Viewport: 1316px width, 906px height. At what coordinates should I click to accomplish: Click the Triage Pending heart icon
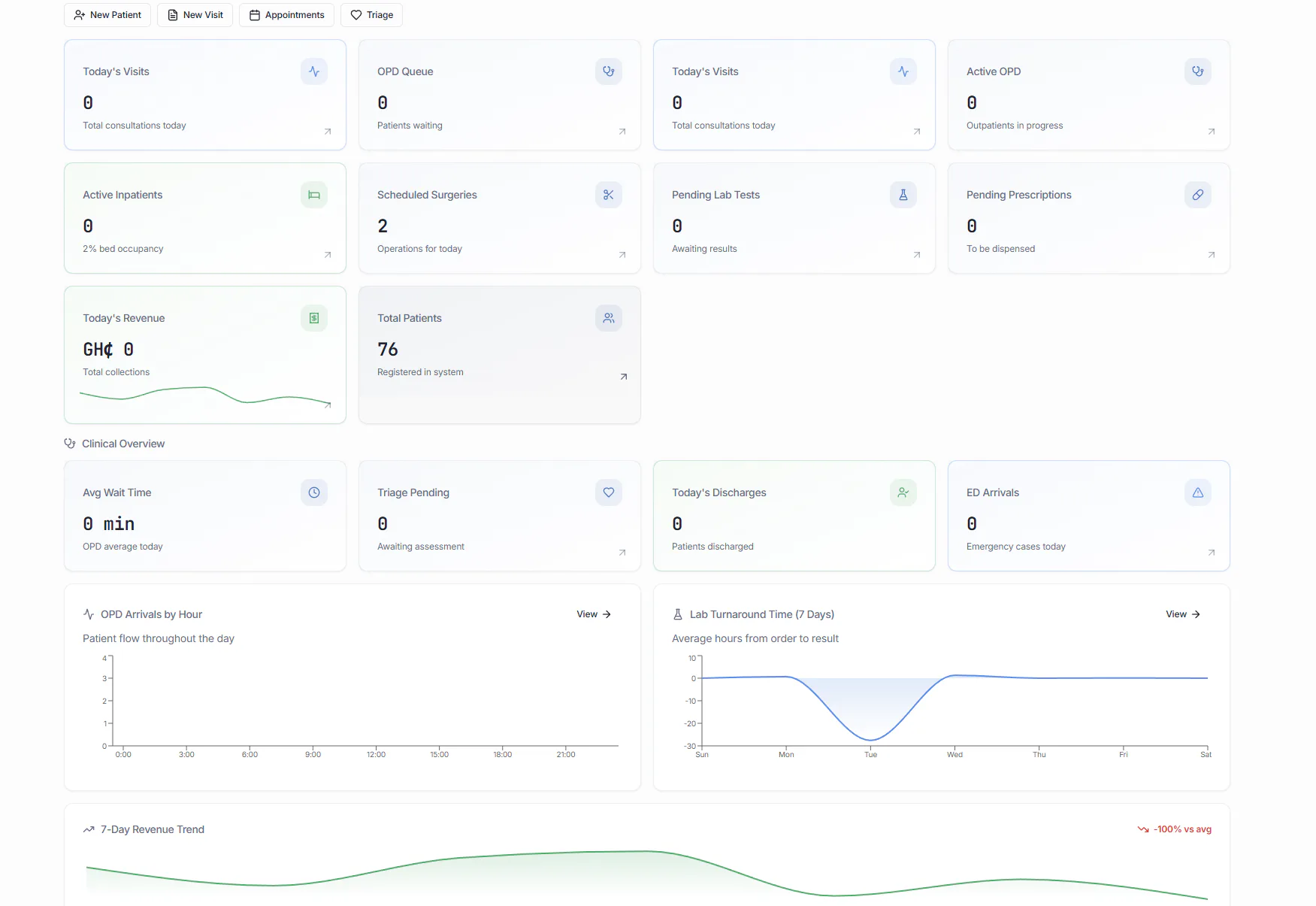coord(609,492)
